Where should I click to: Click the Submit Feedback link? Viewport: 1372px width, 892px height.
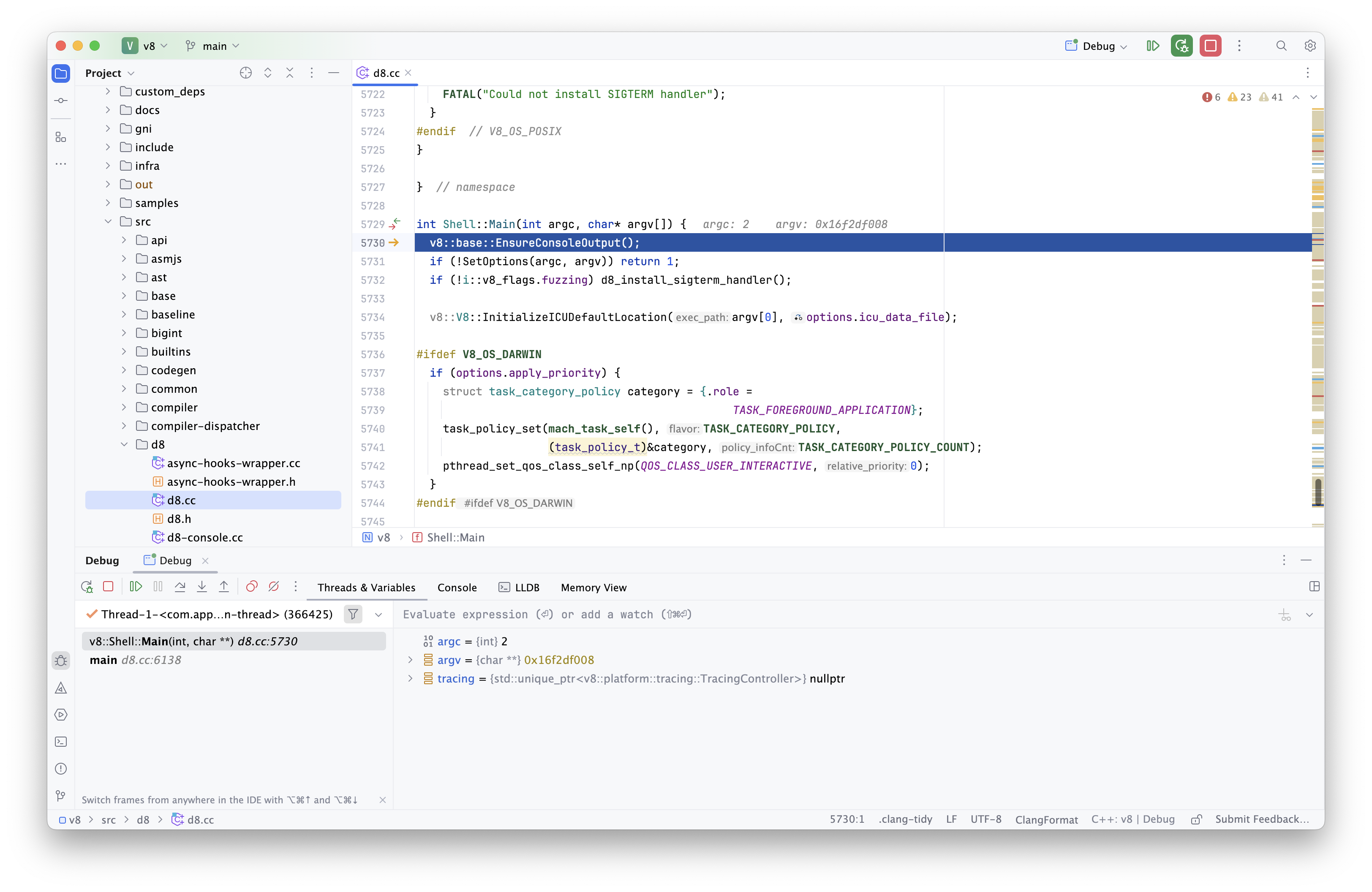1261,819
